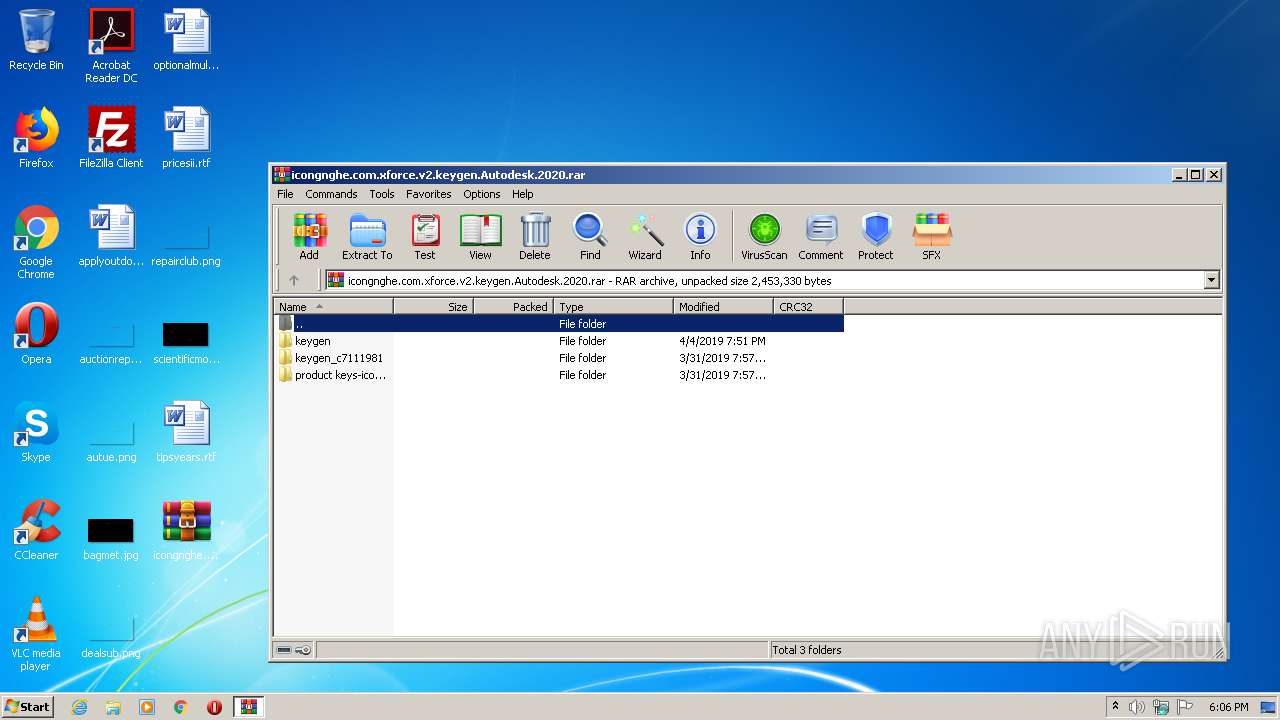The image size is (1280, 720).
Task: Open the Tools menu
Action: [x=382, y=194]
